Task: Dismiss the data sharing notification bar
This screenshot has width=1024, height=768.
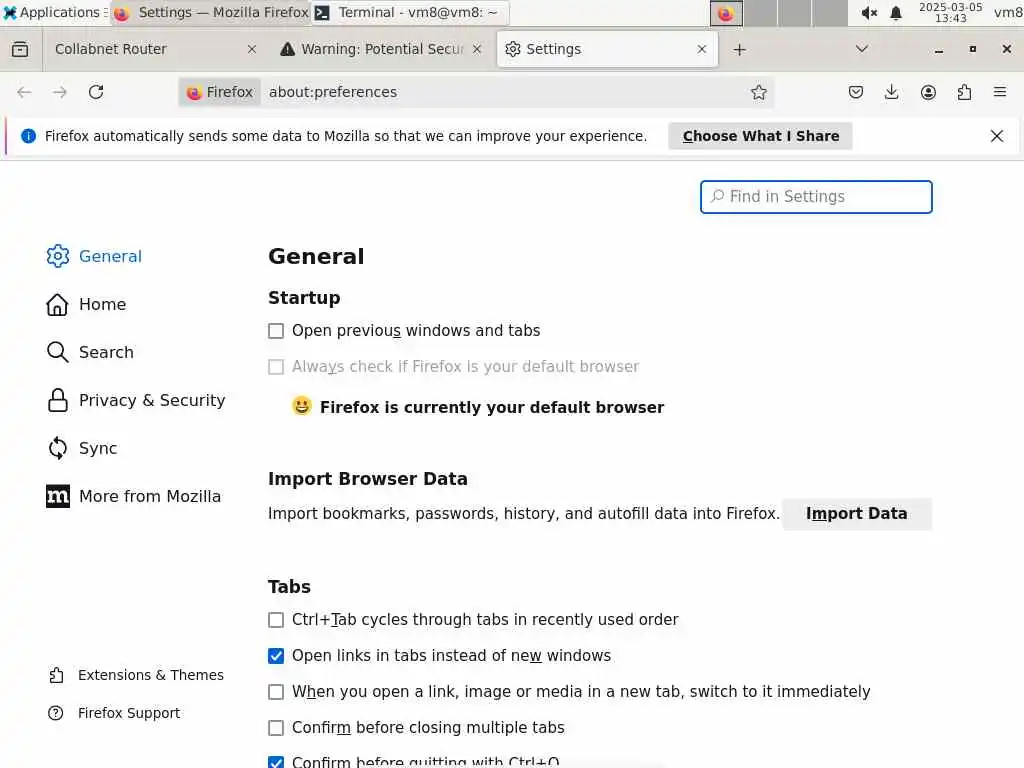Action: click(x=997, y=136)
